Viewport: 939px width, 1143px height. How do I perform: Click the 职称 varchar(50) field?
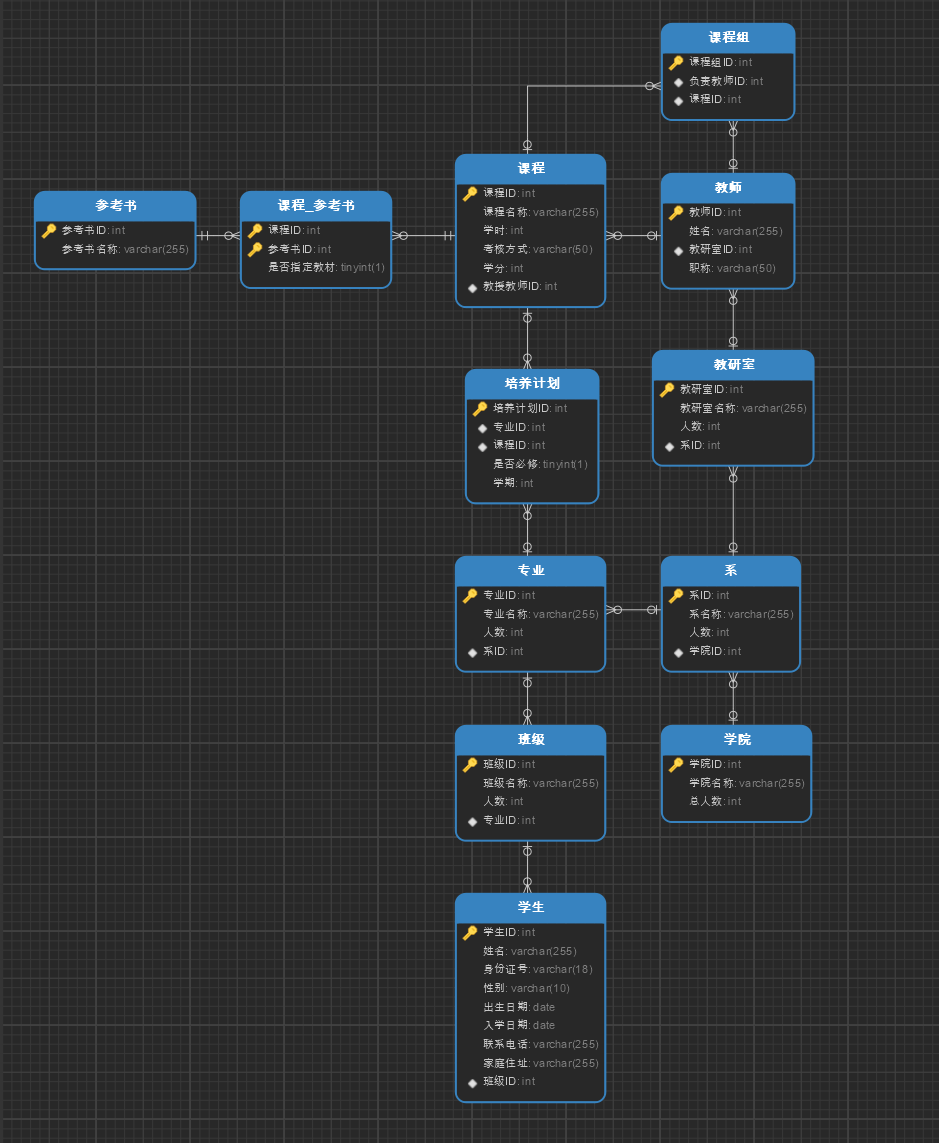coord(732,268)
